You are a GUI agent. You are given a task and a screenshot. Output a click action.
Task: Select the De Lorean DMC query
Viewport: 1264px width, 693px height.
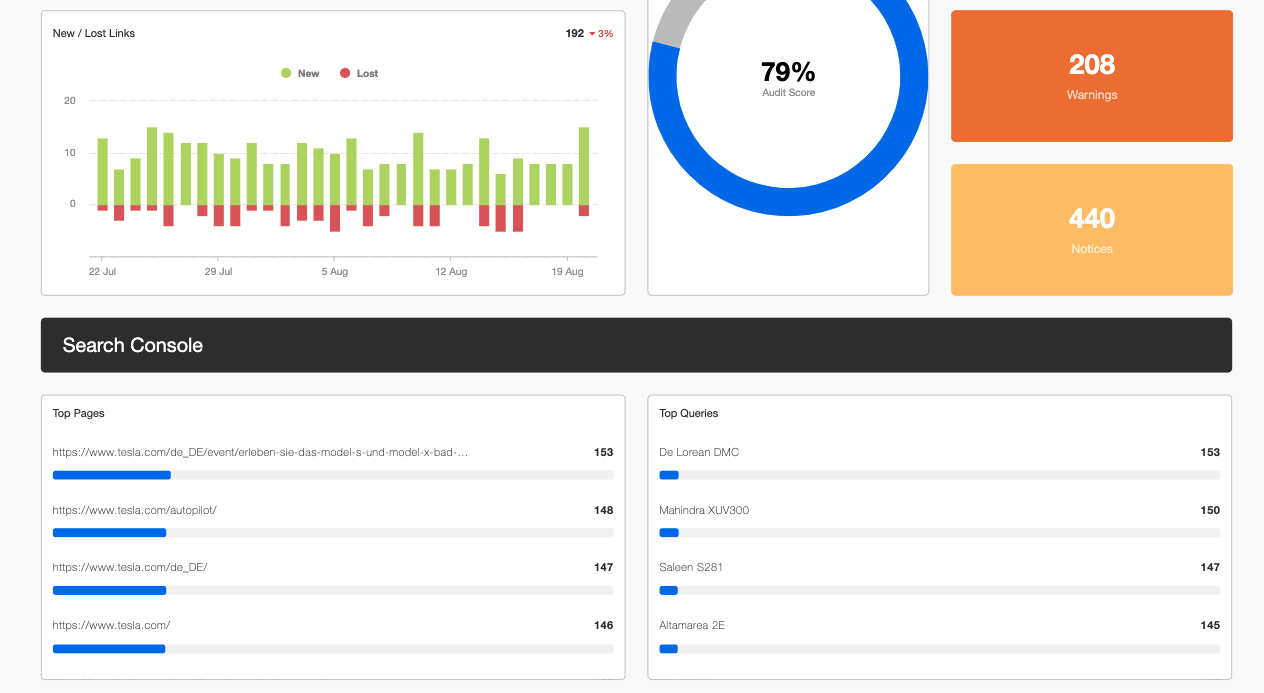click(x=699, y=452)
